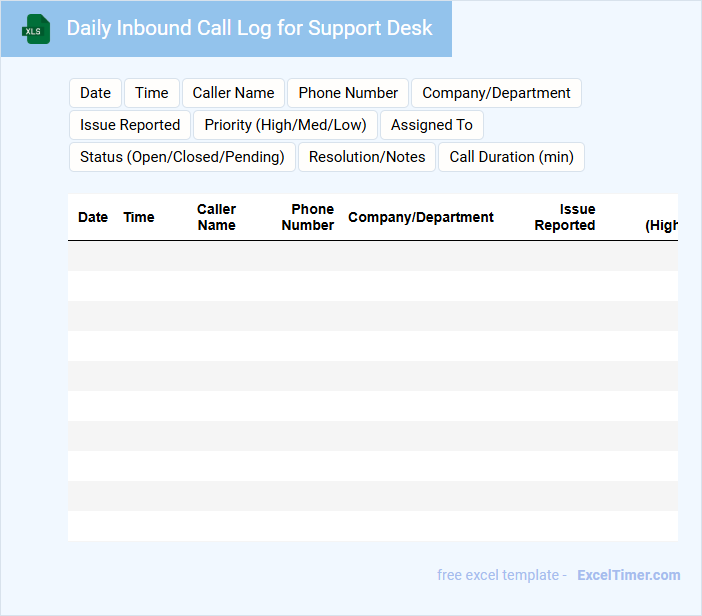This screenshot has height=616, width=702.
Task: Click the Company/Department tag
Action: (496, 93)
